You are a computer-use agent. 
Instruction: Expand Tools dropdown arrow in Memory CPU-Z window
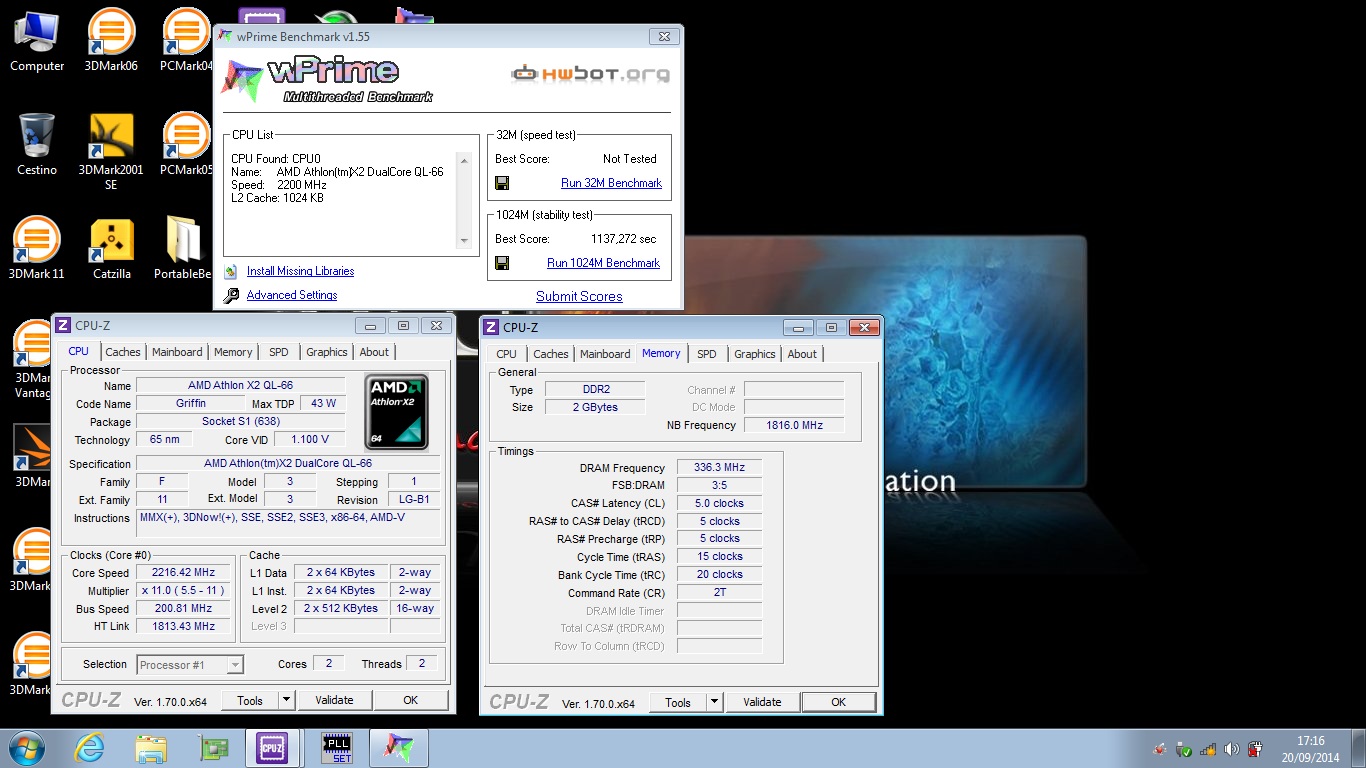pos(715,702)
